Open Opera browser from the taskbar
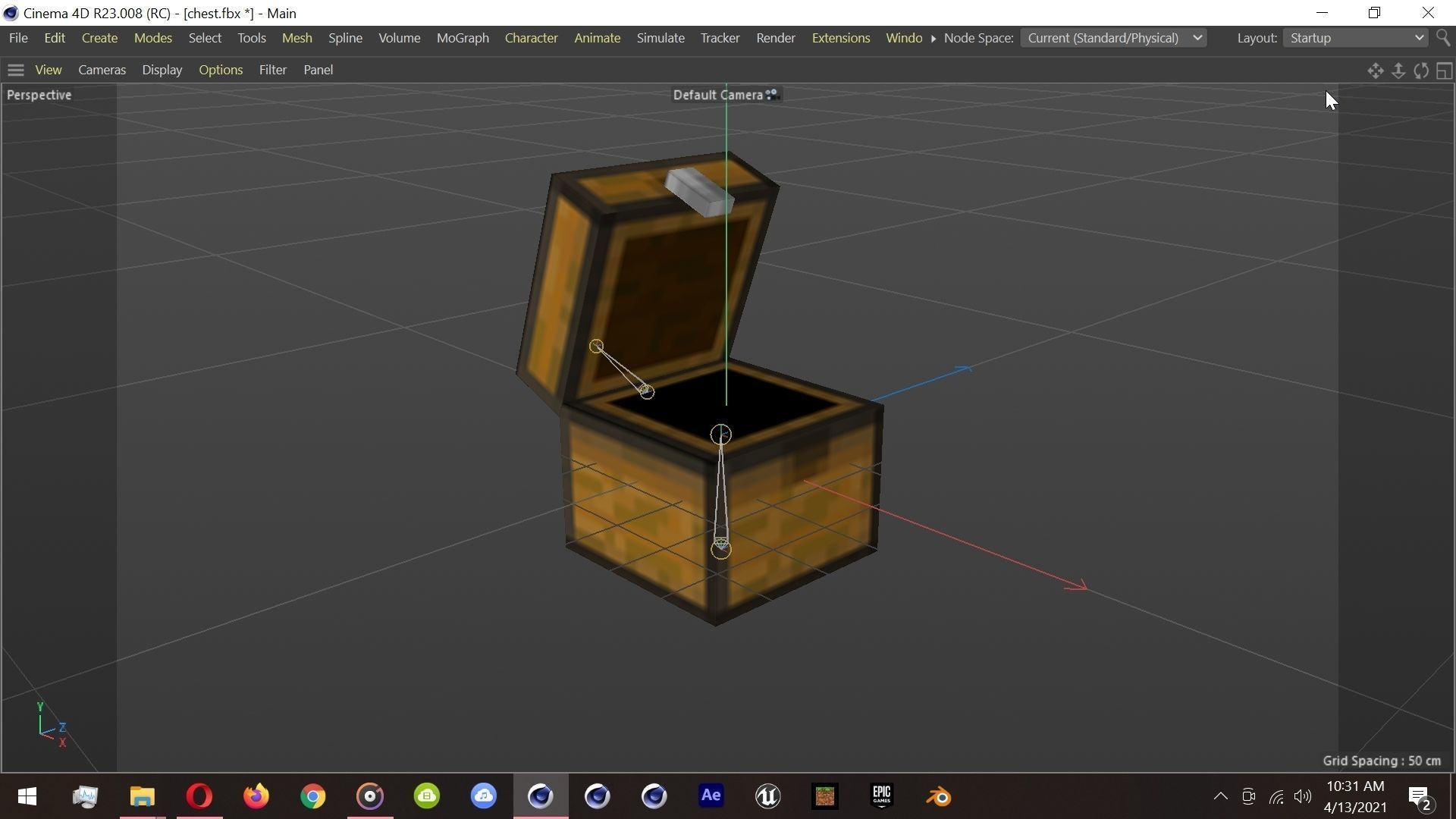Screen dimensions: 1456x819 click(199, 796)
